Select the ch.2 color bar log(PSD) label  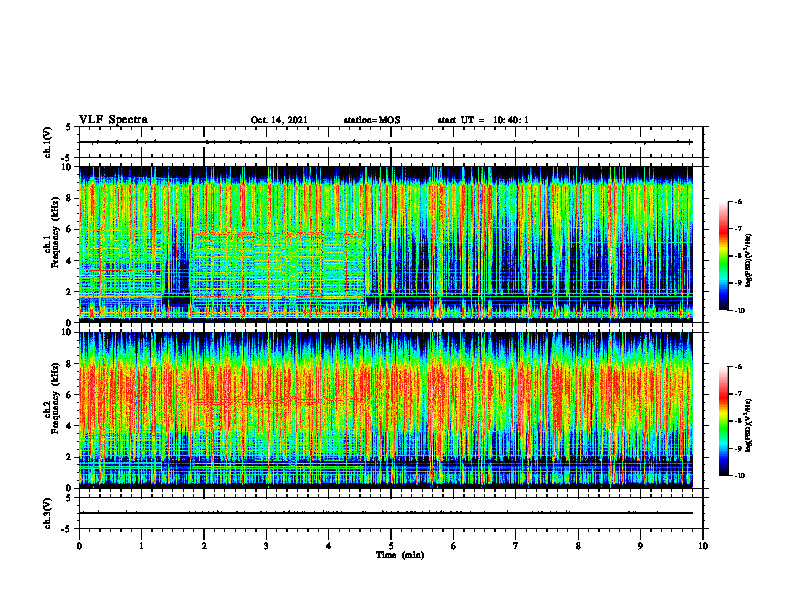pos(749,425)
